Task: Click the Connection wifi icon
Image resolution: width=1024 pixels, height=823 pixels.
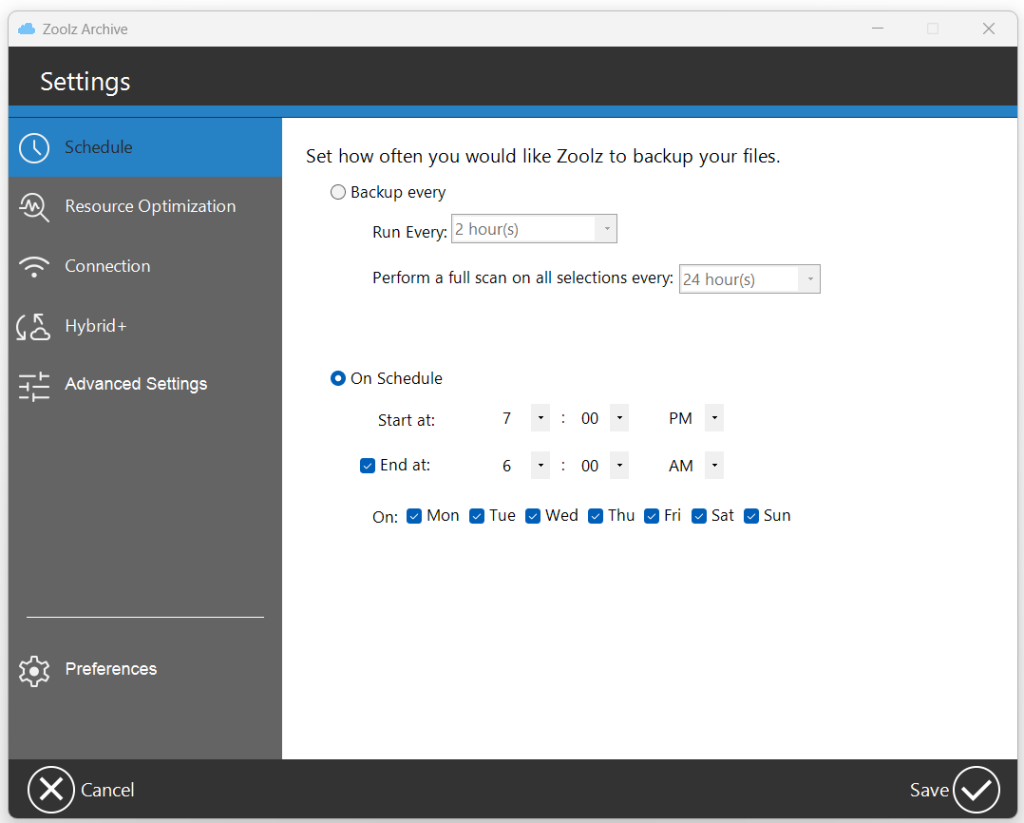Action: [x=33, y=266]
